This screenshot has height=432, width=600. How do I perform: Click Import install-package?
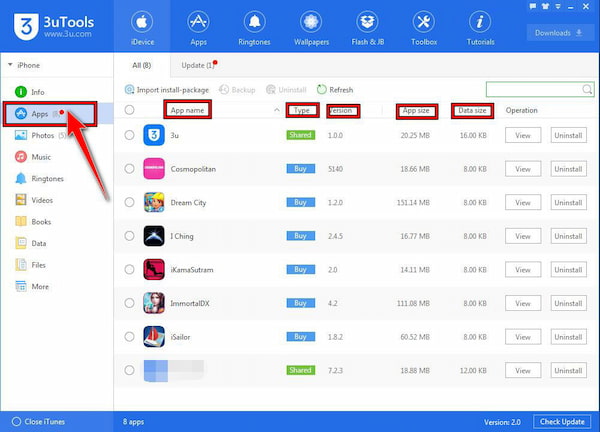tap(167, 90)
